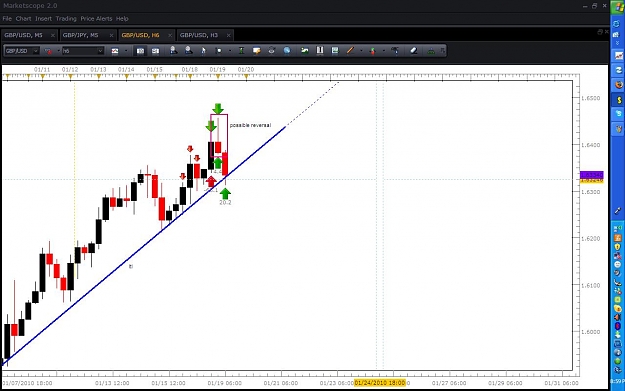Open the Price Alerts menu
Viewport: 625px width, 391px height.
(x=96, y=19)
